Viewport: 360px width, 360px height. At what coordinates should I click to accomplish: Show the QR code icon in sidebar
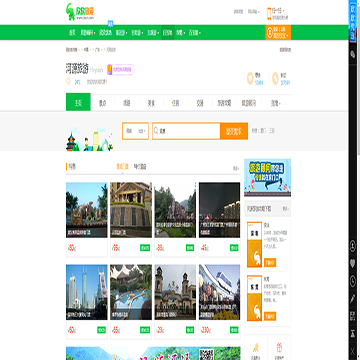[353, 316]
